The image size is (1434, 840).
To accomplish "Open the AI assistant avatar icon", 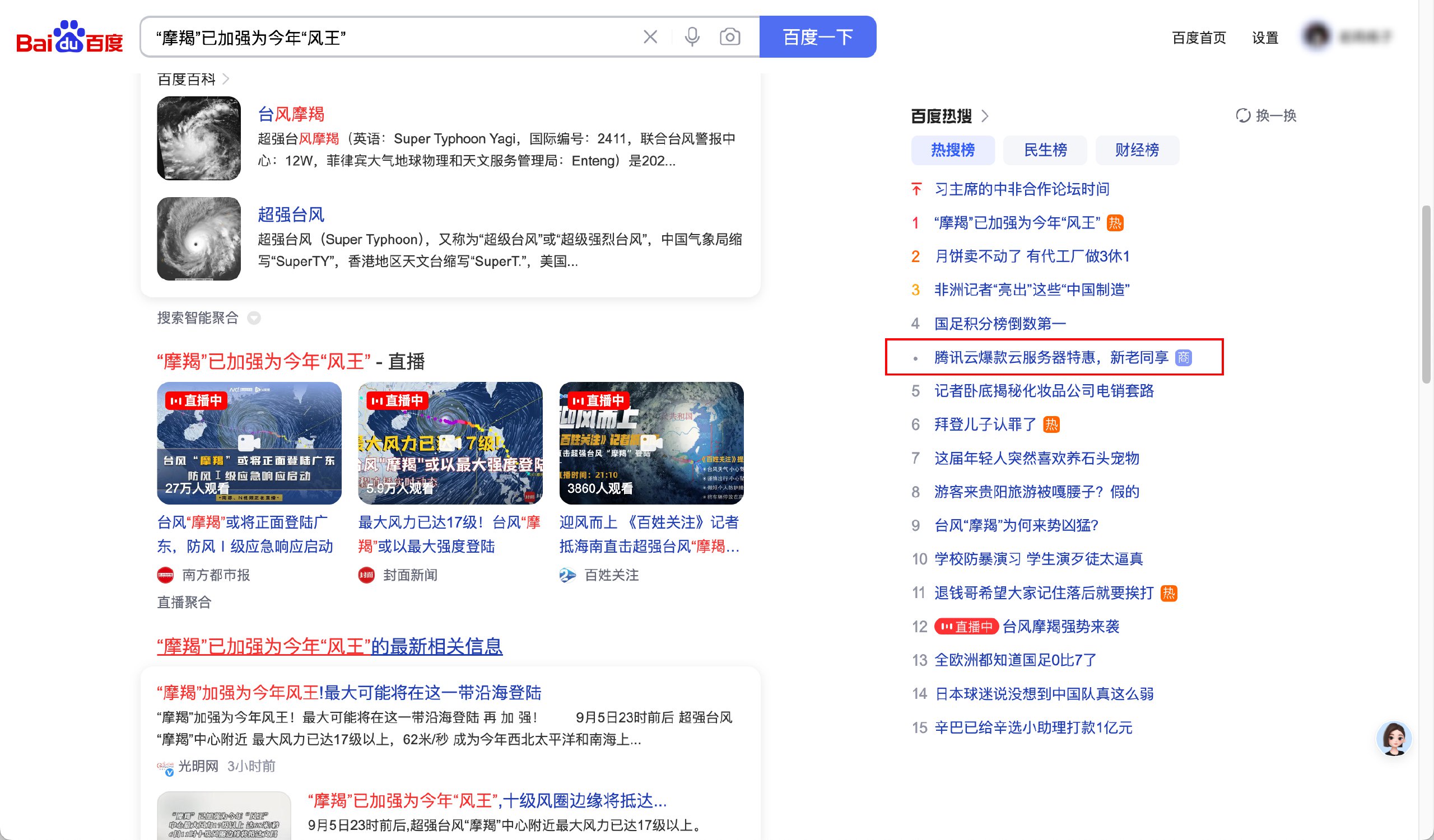I will tap(1394, 739).
